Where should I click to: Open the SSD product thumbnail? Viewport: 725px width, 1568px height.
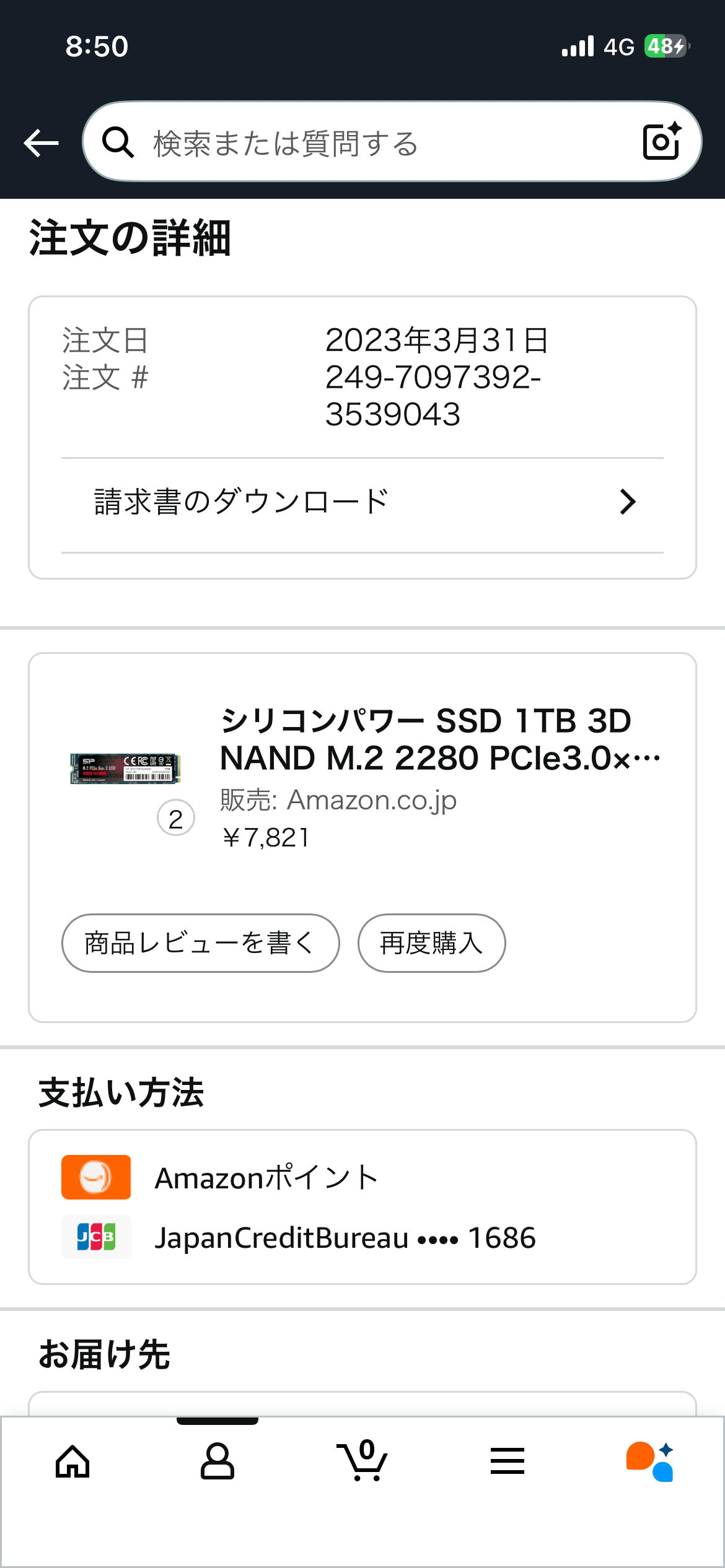click(126, 769)
